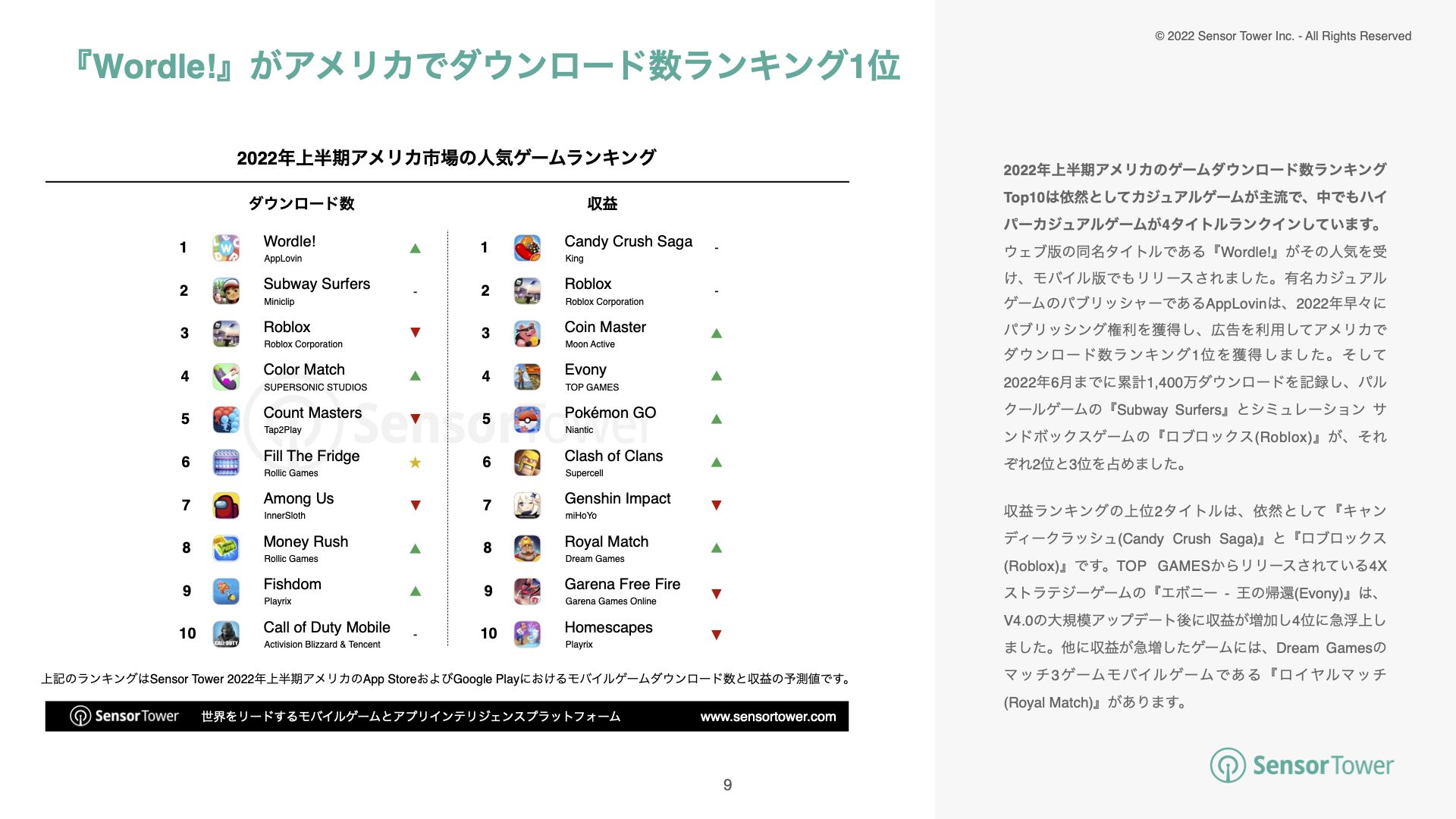
Task: Click the Sensor Tower logo in footer banner
Action: point(124,716)
